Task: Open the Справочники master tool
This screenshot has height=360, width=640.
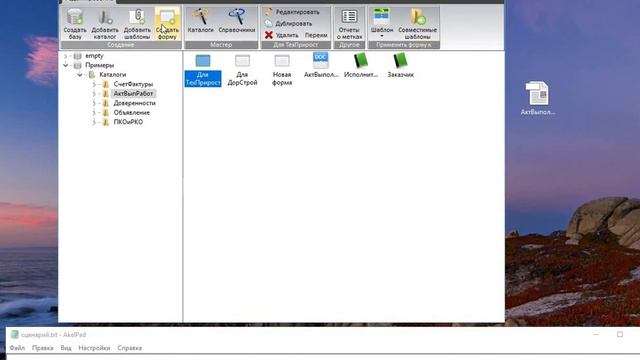Action: point(237,21)
